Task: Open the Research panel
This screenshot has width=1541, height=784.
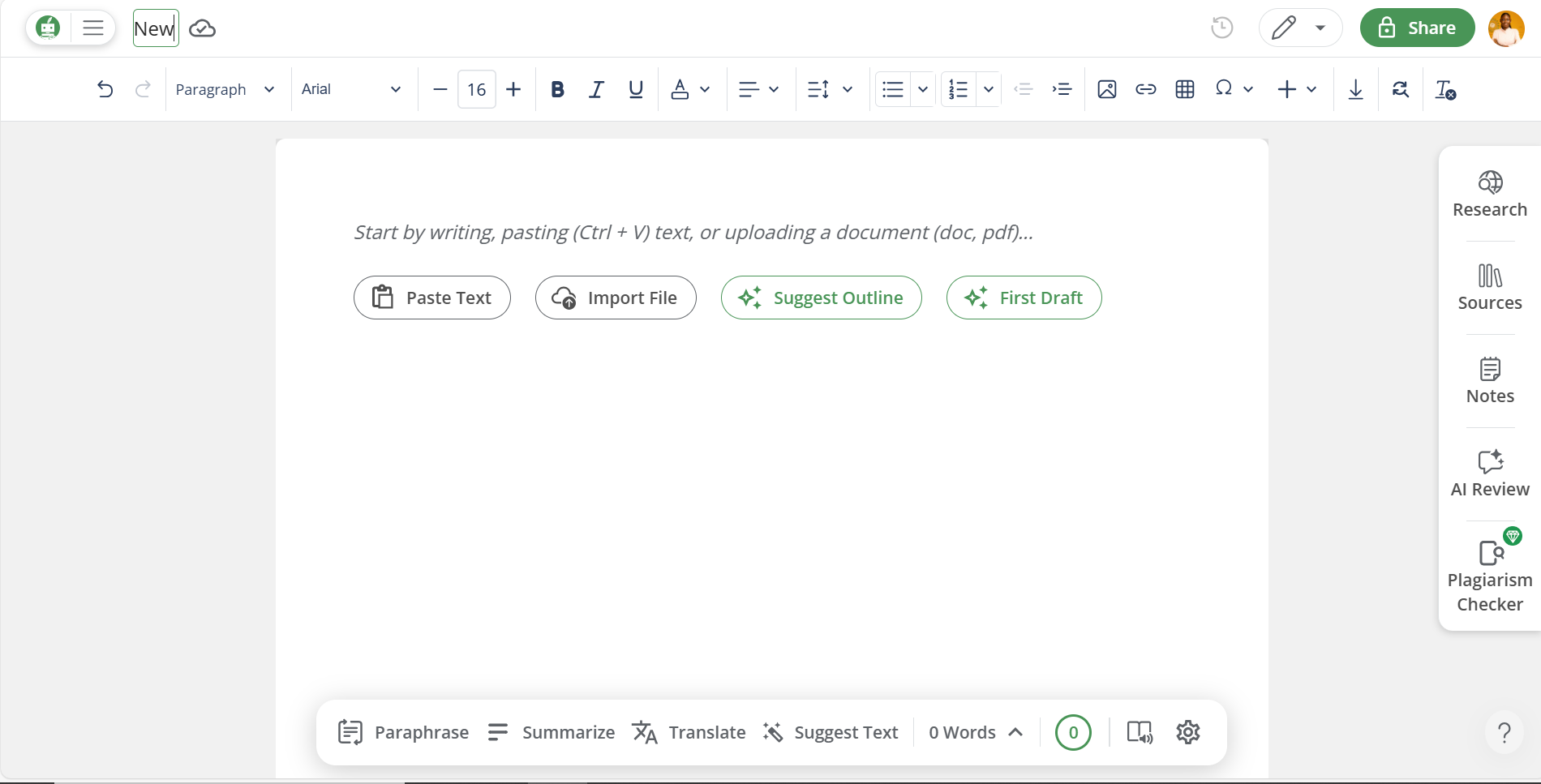Action: coord(1490,195)
